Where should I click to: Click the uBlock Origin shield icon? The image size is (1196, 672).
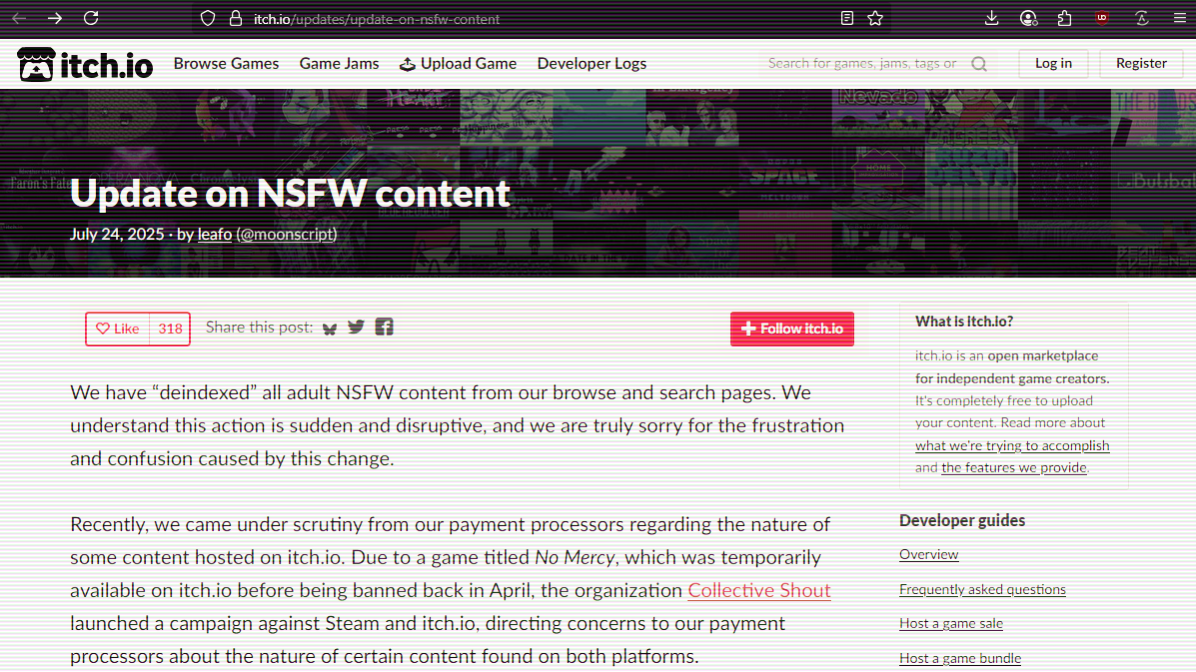coord(1102,18)
